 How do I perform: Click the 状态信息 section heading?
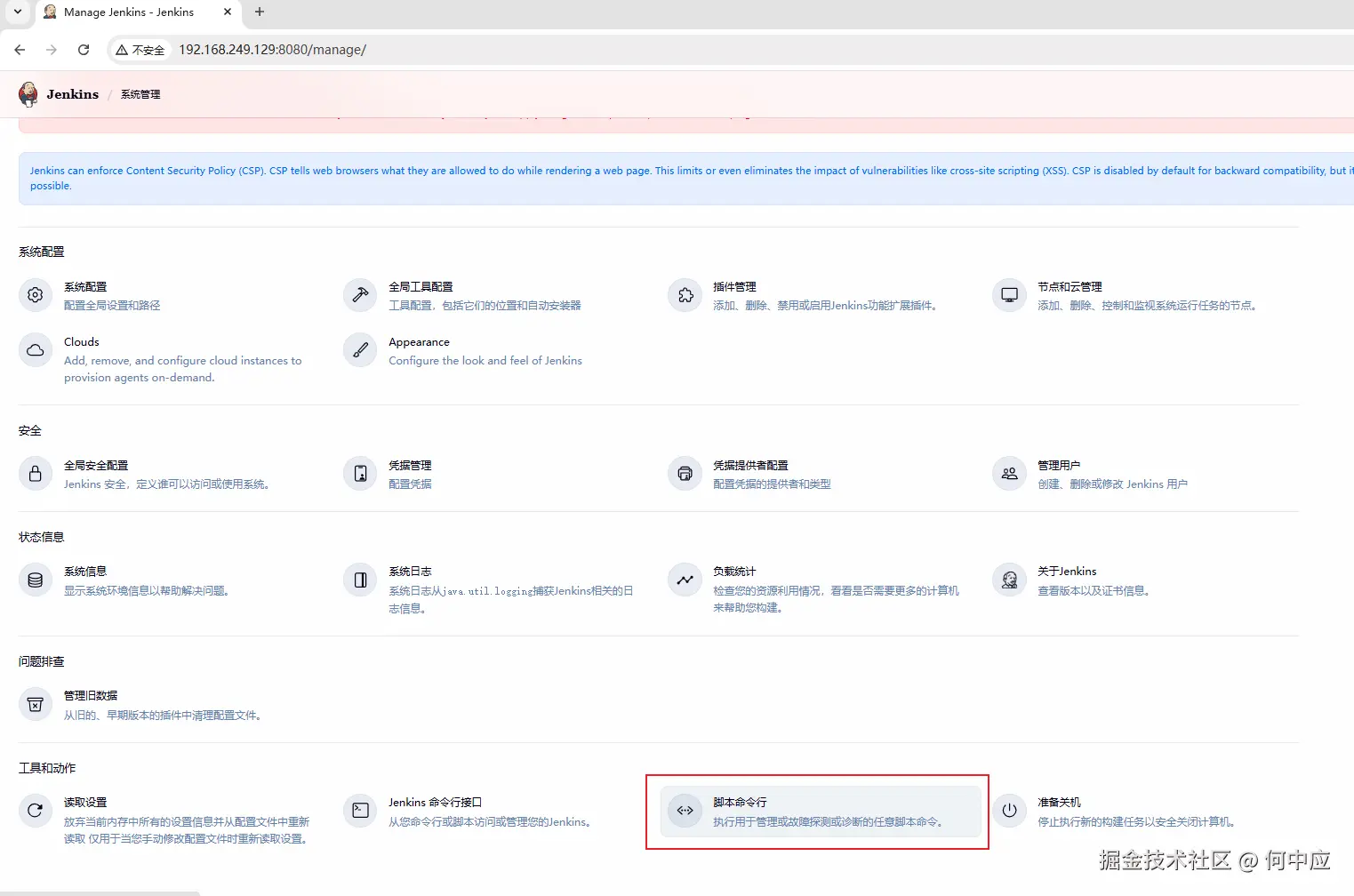point(41,538)
